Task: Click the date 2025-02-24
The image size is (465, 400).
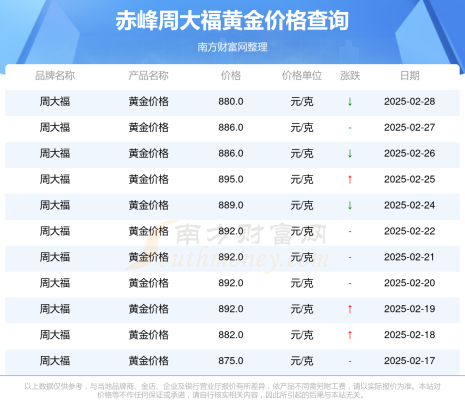Action: tap(409, 205)
